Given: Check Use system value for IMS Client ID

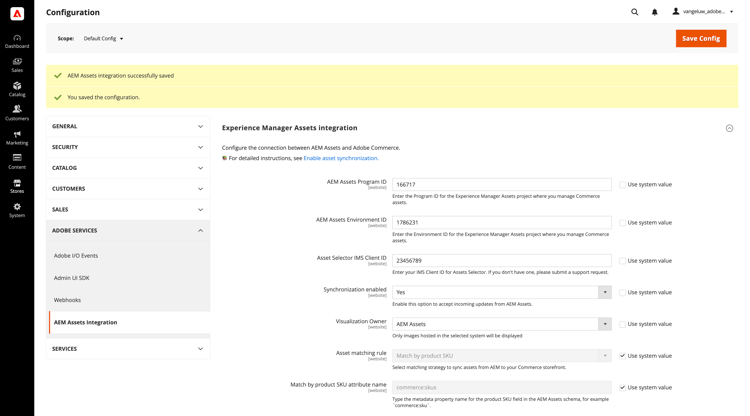Looking at the screenshot, I should 622,261.
